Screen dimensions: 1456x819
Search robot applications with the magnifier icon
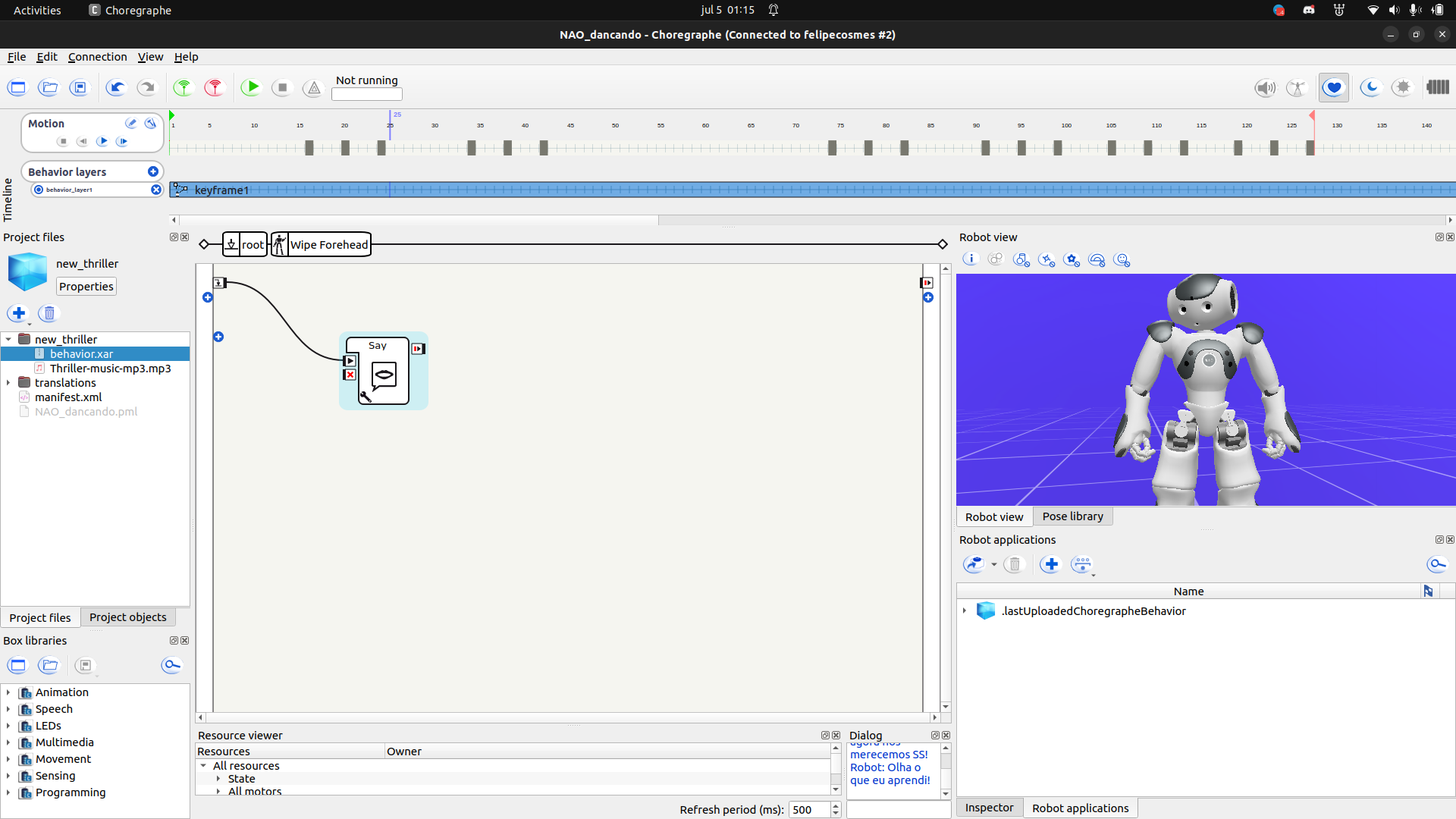(1437, 564)
